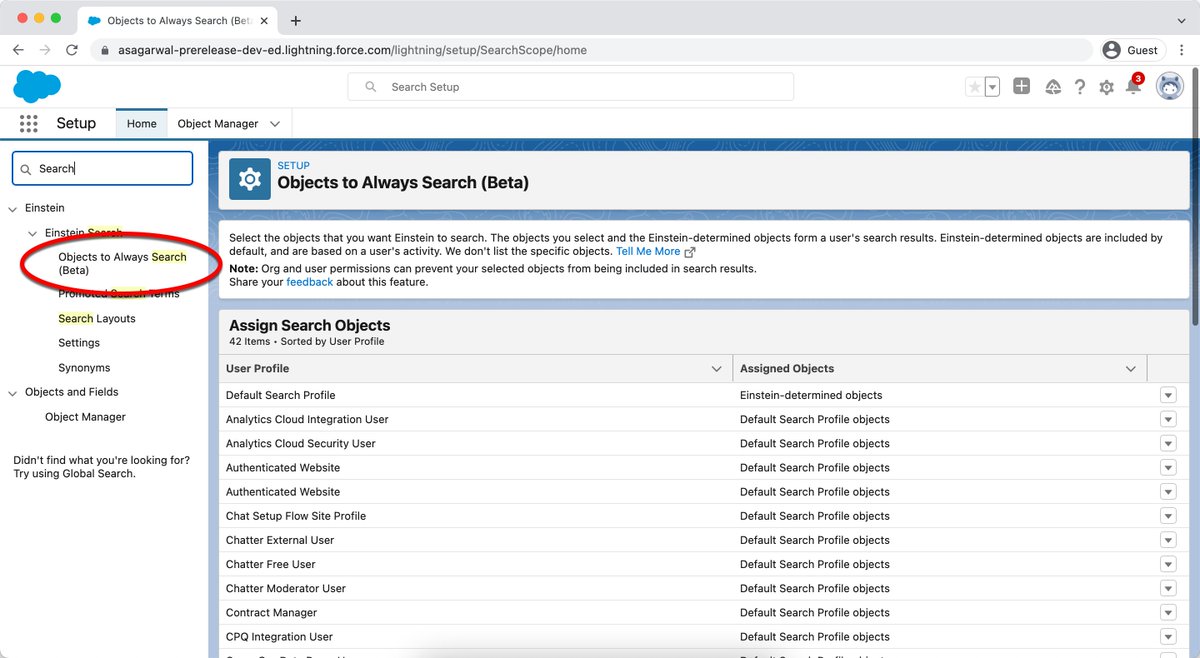Open row actions for Chatter External User

[1168, 540]
